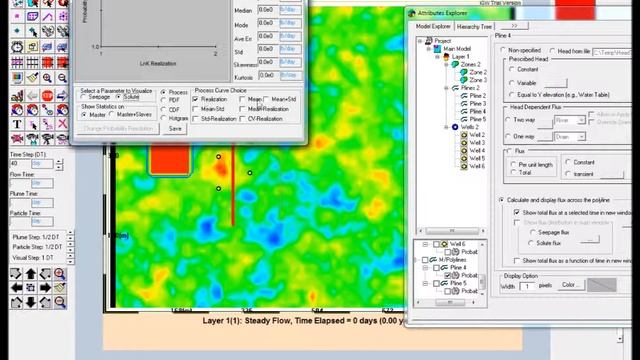
Task: Tick the CV-Realization checkbox
Action: 242,119
